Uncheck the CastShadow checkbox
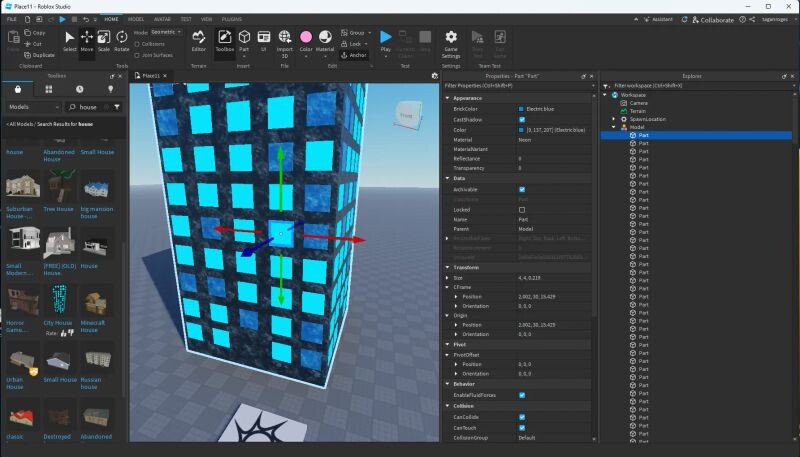This screenshot has height=457, width=800. [x=522, y=119]
